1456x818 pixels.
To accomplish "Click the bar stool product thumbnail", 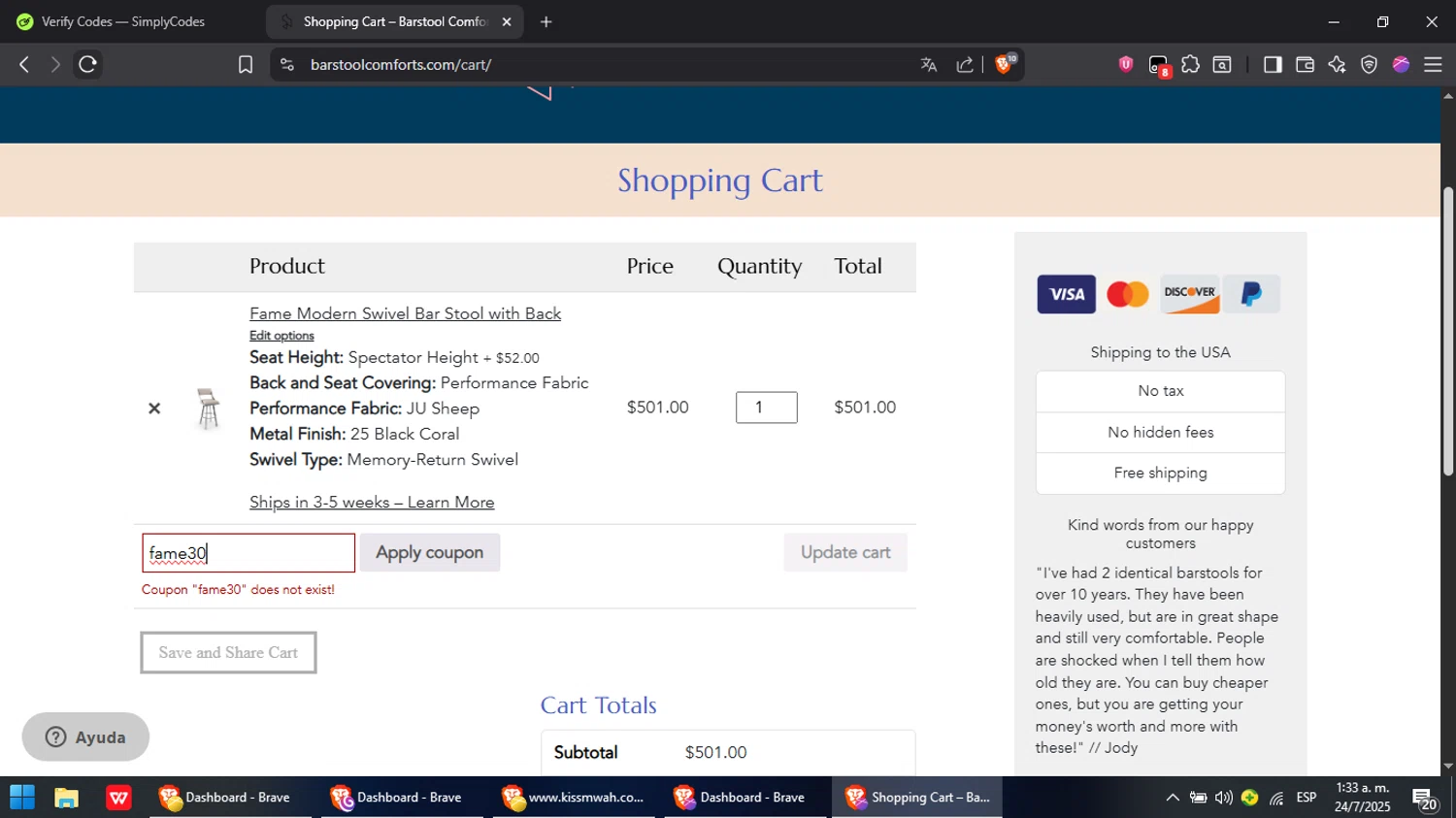I will [208, 408].
